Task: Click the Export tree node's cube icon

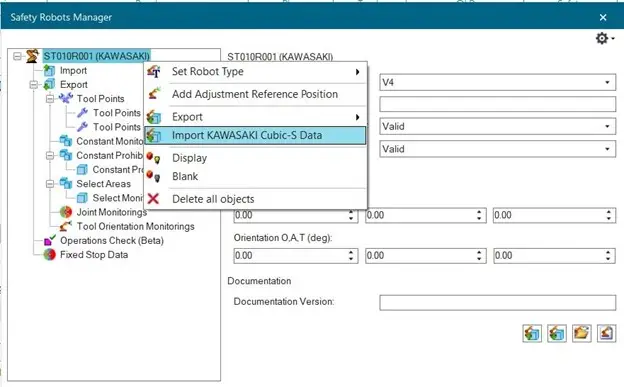Action: [49, 84]
